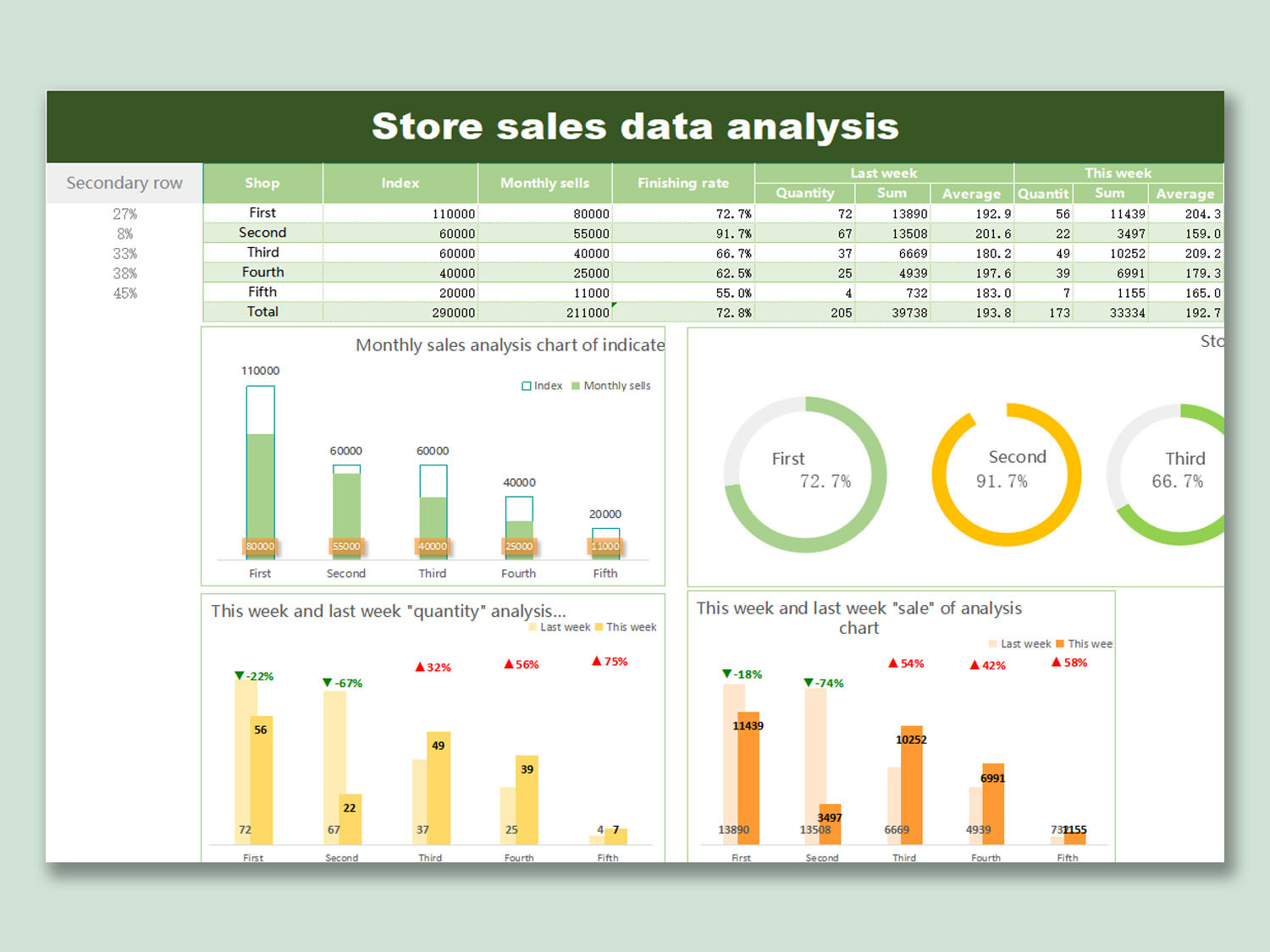
Task: Expand the Last week header group
Action: tap(883, 173)
